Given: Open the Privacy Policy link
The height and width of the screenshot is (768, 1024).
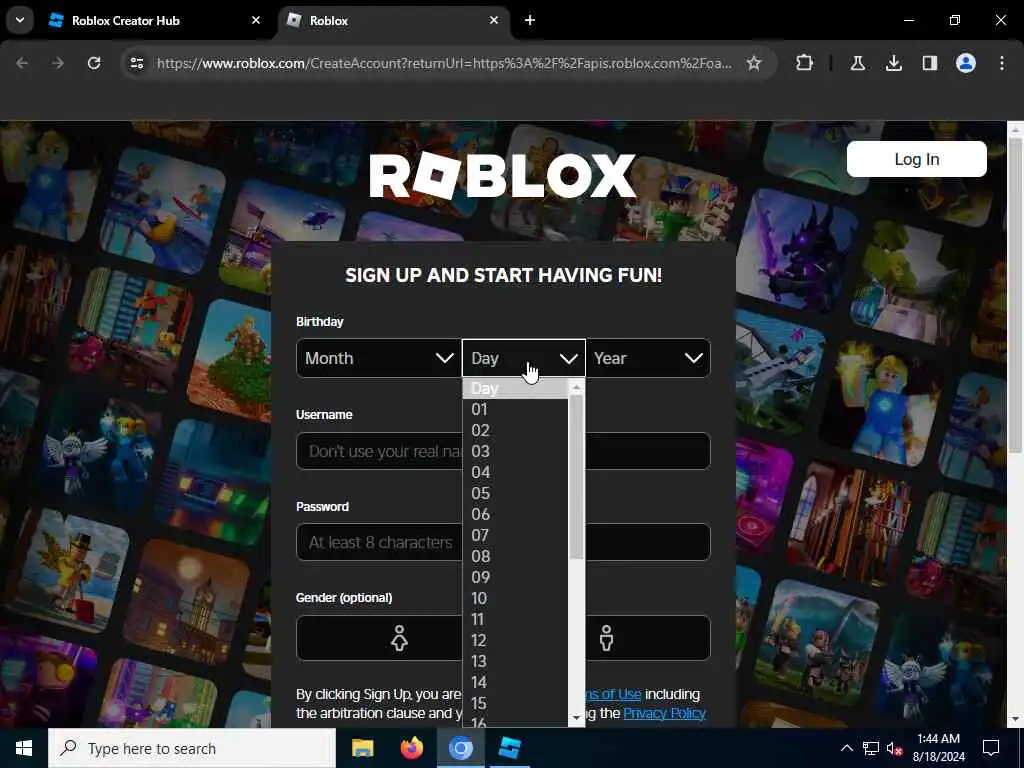Looking at the screenshot, I should (664, 713).
